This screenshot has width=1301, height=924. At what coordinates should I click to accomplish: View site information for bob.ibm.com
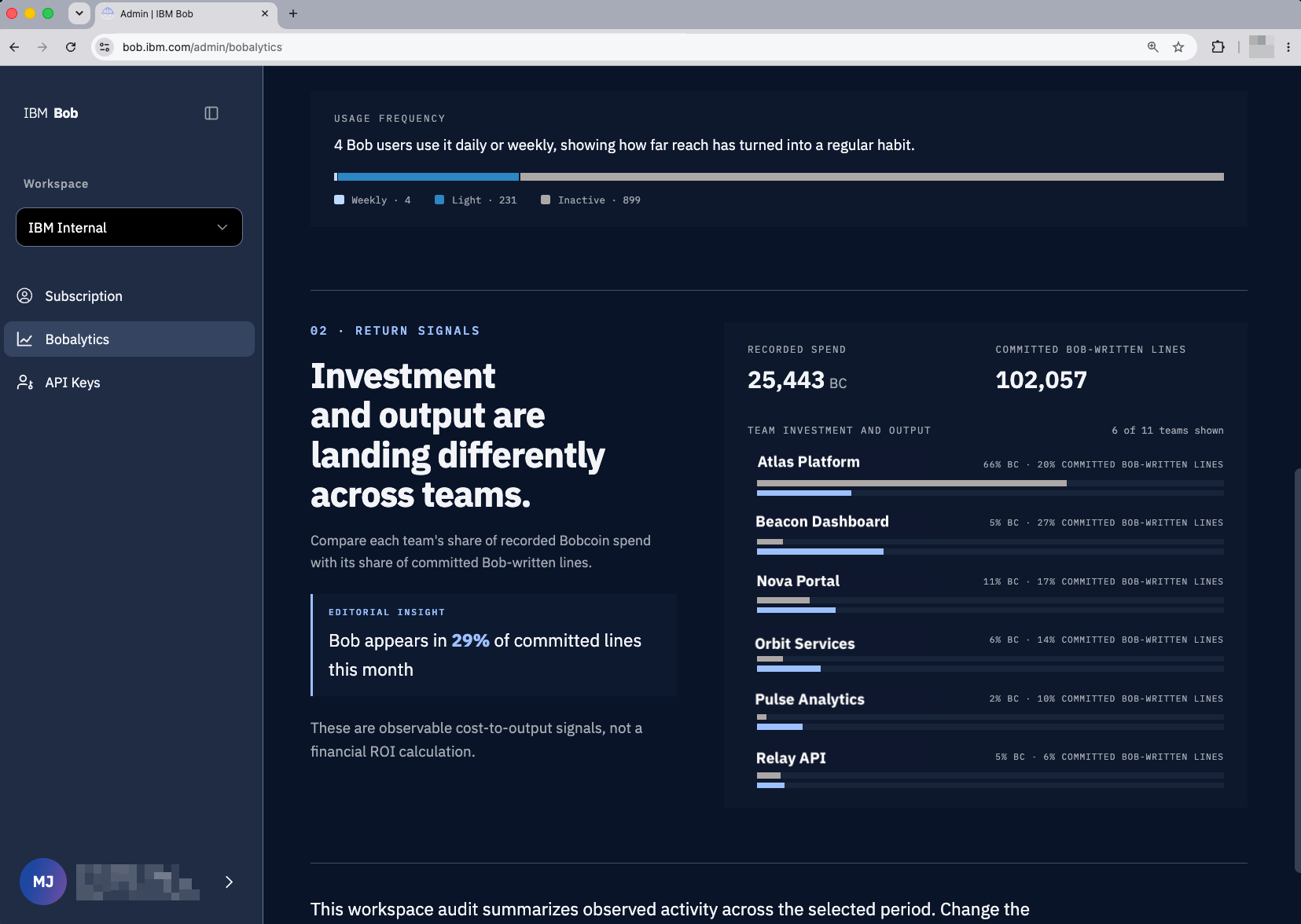[x=105, y=47]
